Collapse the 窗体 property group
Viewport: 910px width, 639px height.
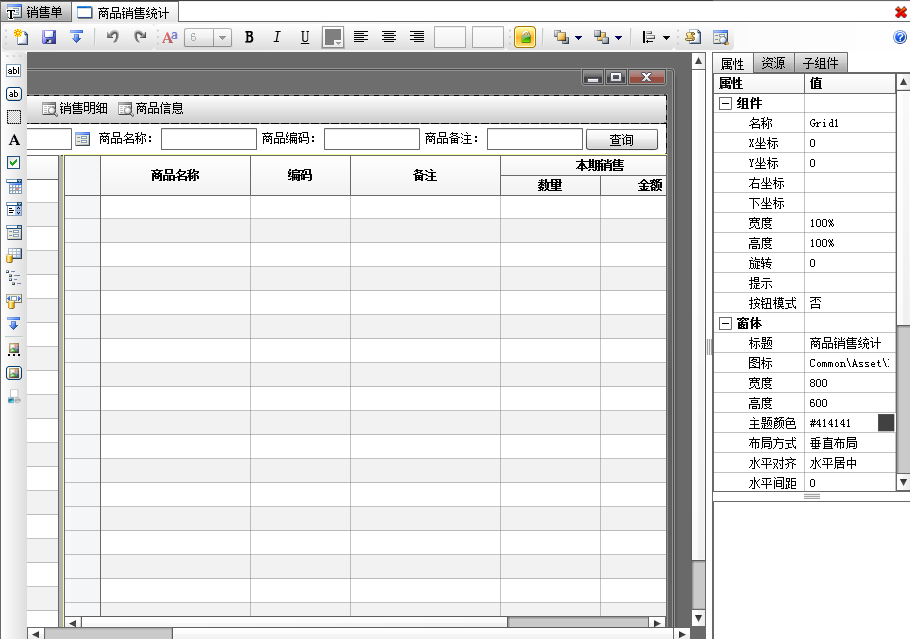click(x=725, y=323)
